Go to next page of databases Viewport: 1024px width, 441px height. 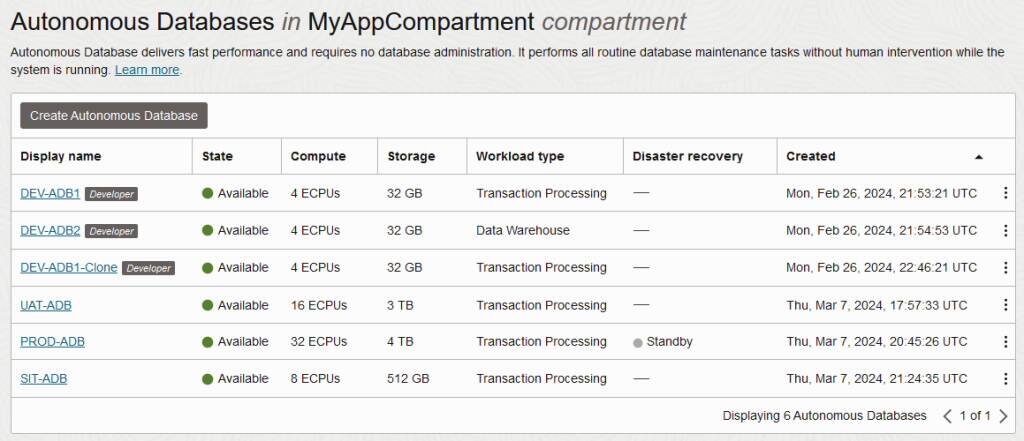[1003, 416]
